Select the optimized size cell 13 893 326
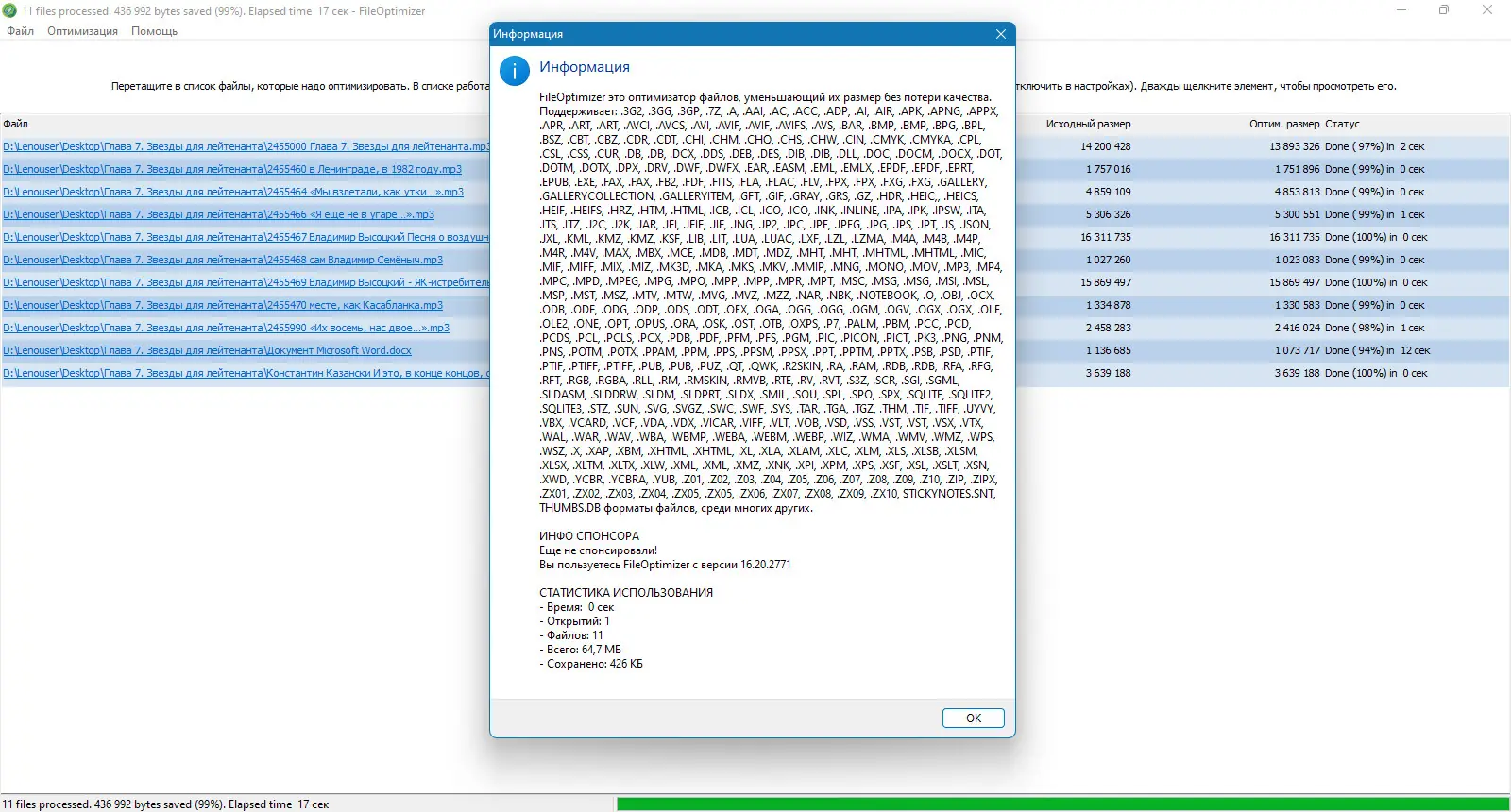1511x812 pixels. tap(1295, 146)
